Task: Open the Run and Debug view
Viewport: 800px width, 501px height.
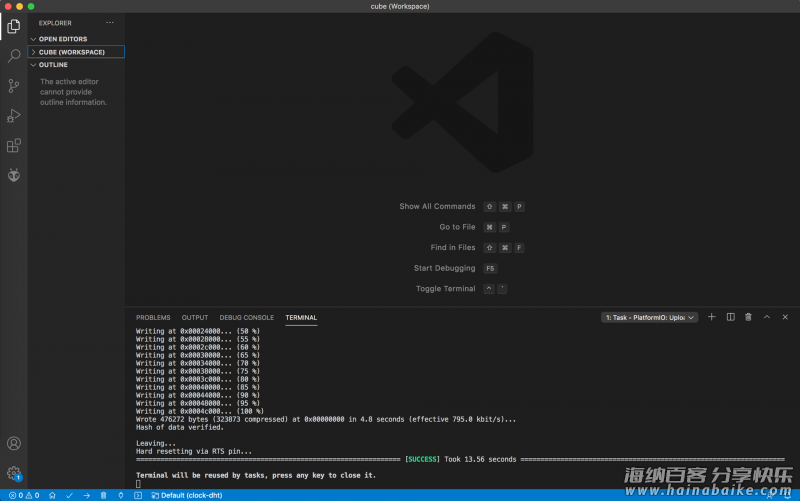Action: (14, 116)
